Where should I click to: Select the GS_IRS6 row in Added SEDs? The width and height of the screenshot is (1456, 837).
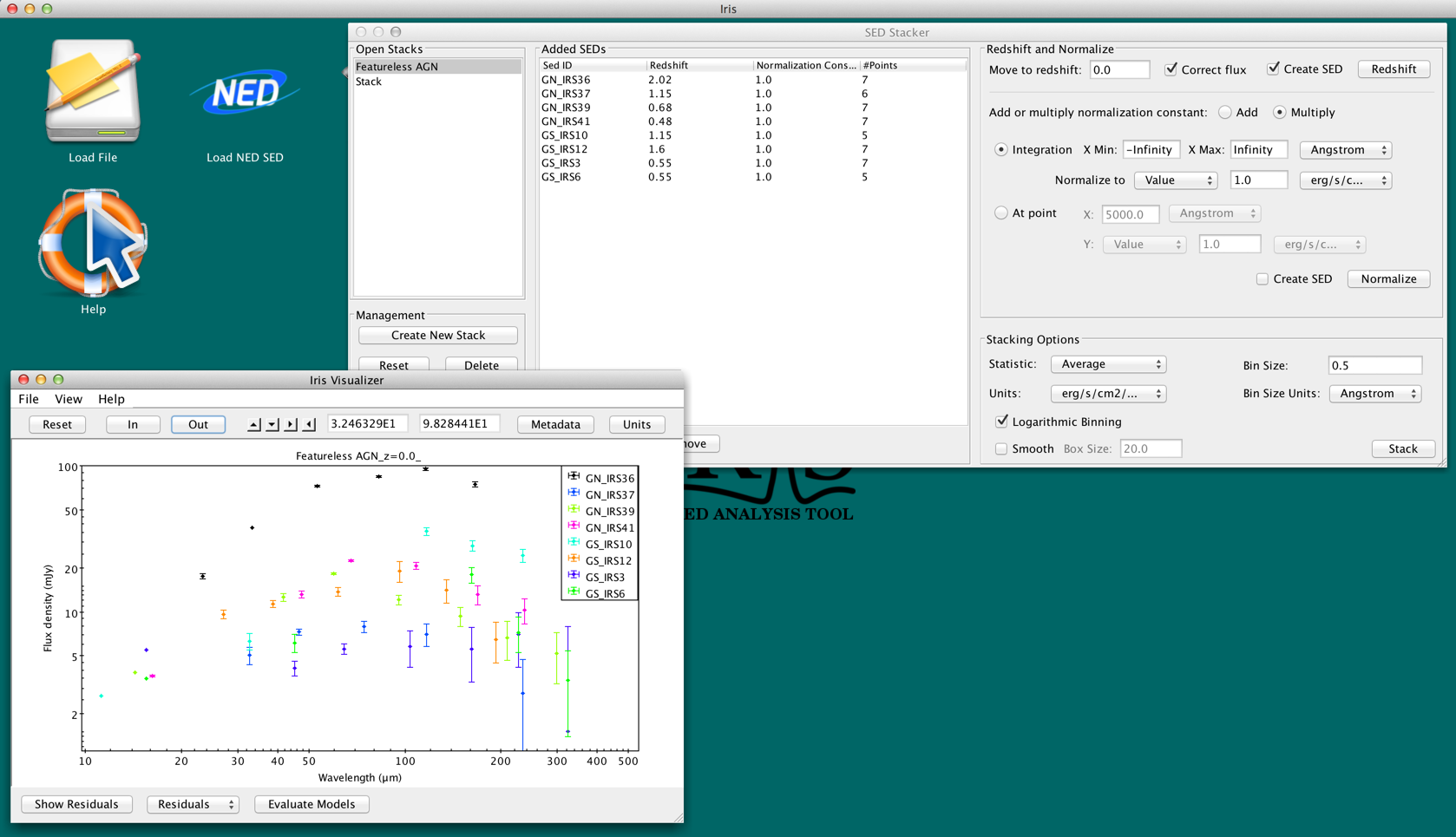pyautogui.click(x=752, y=177)
